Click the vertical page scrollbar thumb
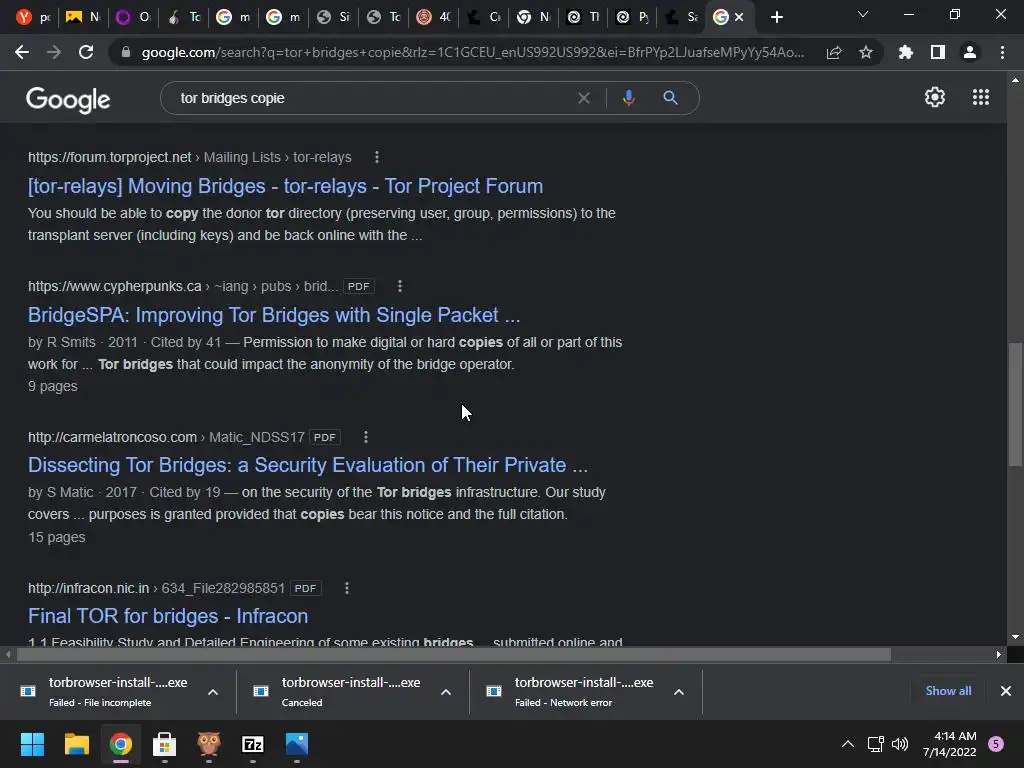Viewport: 1024px width, 768px height. pyautogui.click(x=1015, y=404)
